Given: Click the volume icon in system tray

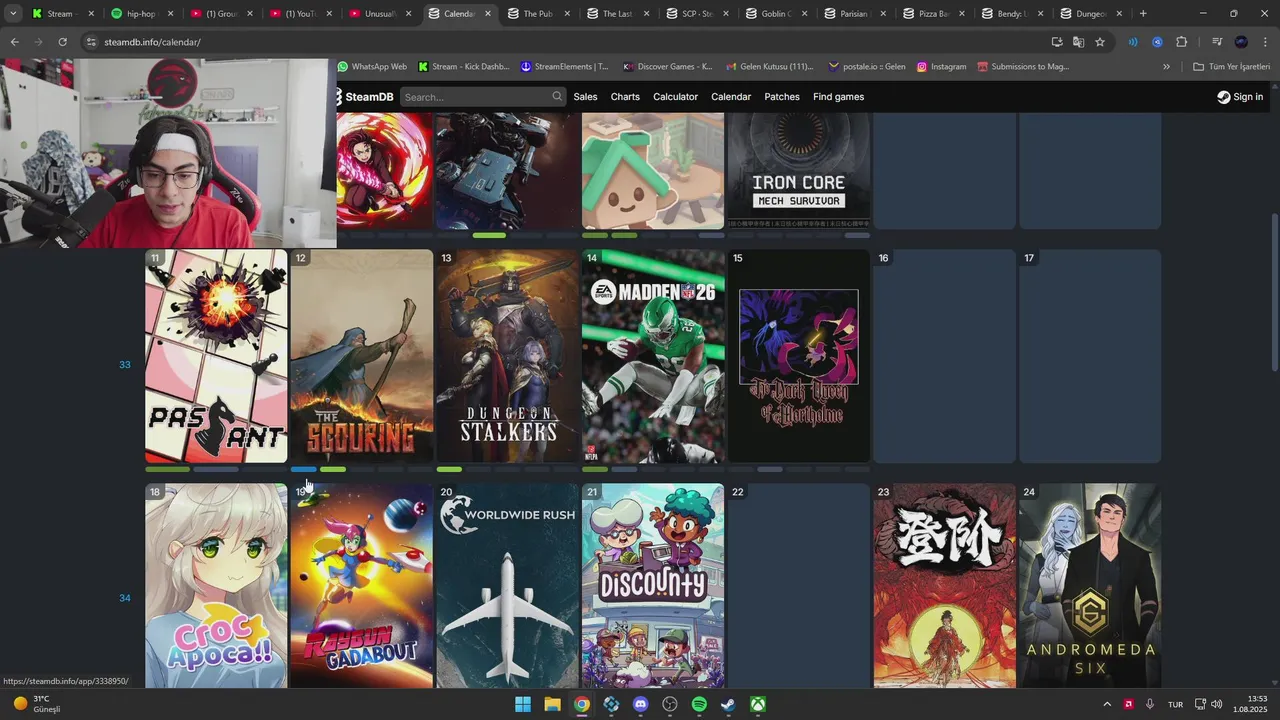Looking at the screenshot, I should click(x=1217, y=704).
